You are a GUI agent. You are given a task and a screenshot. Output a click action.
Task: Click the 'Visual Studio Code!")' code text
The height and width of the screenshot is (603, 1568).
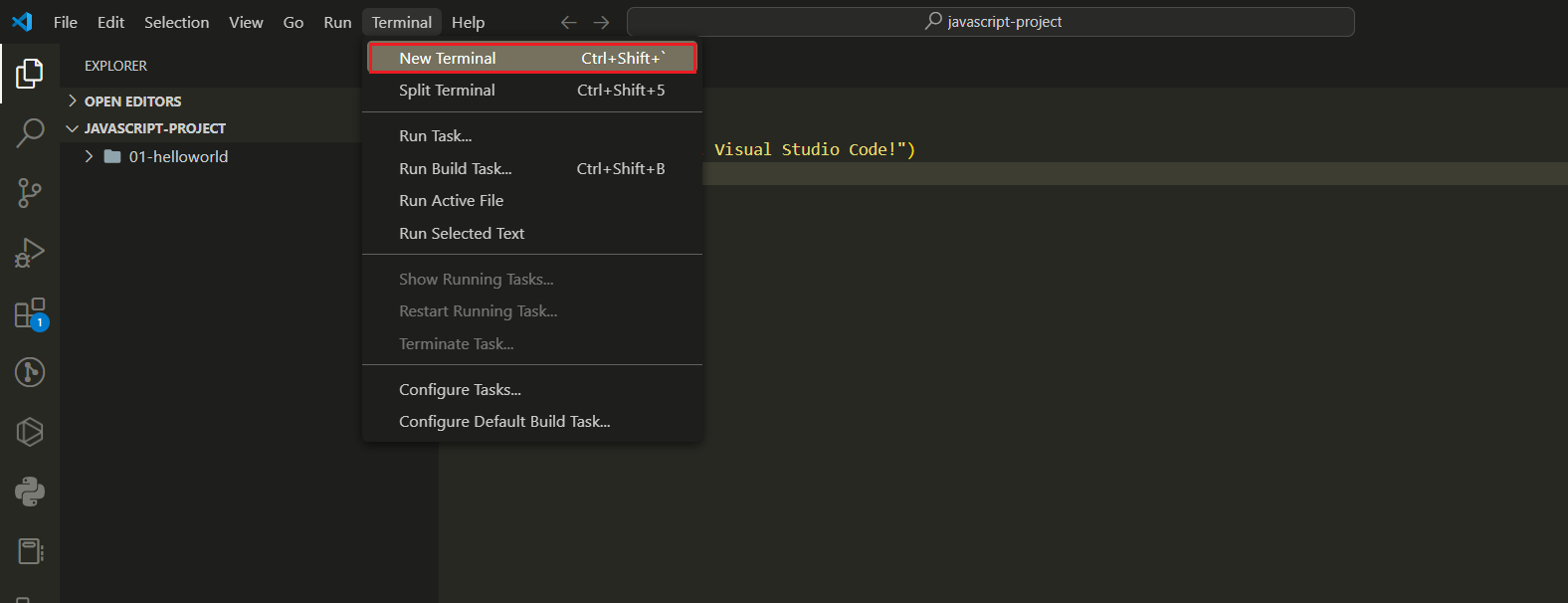click(x=815, y=149)
